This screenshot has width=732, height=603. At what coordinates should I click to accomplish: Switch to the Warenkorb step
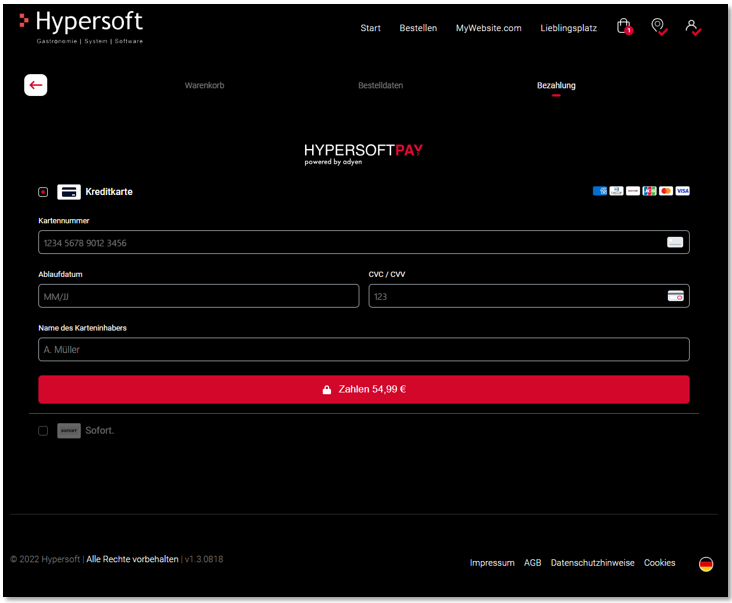(204, 85)
